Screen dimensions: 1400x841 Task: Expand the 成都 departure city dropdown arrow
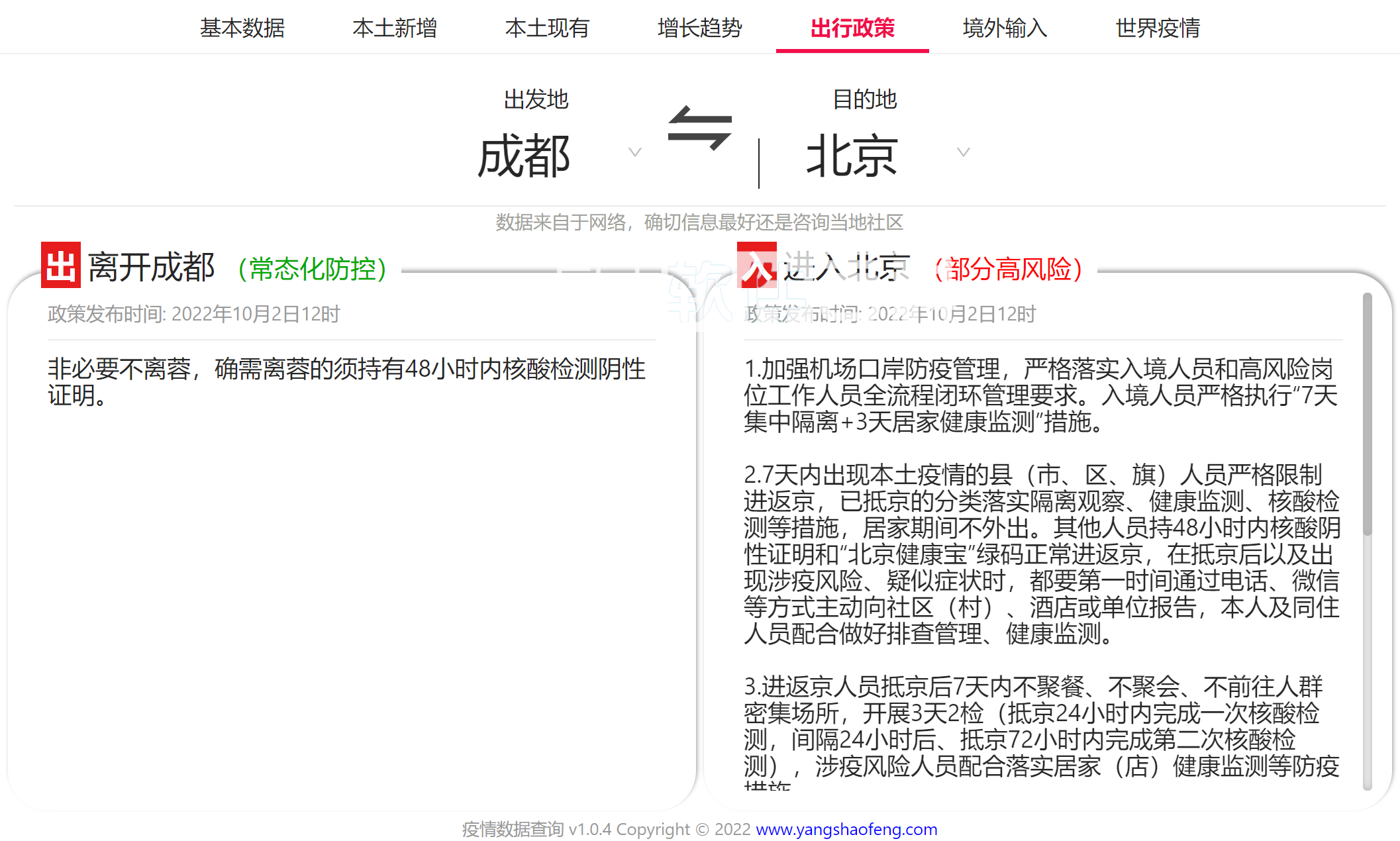point(634,152)
